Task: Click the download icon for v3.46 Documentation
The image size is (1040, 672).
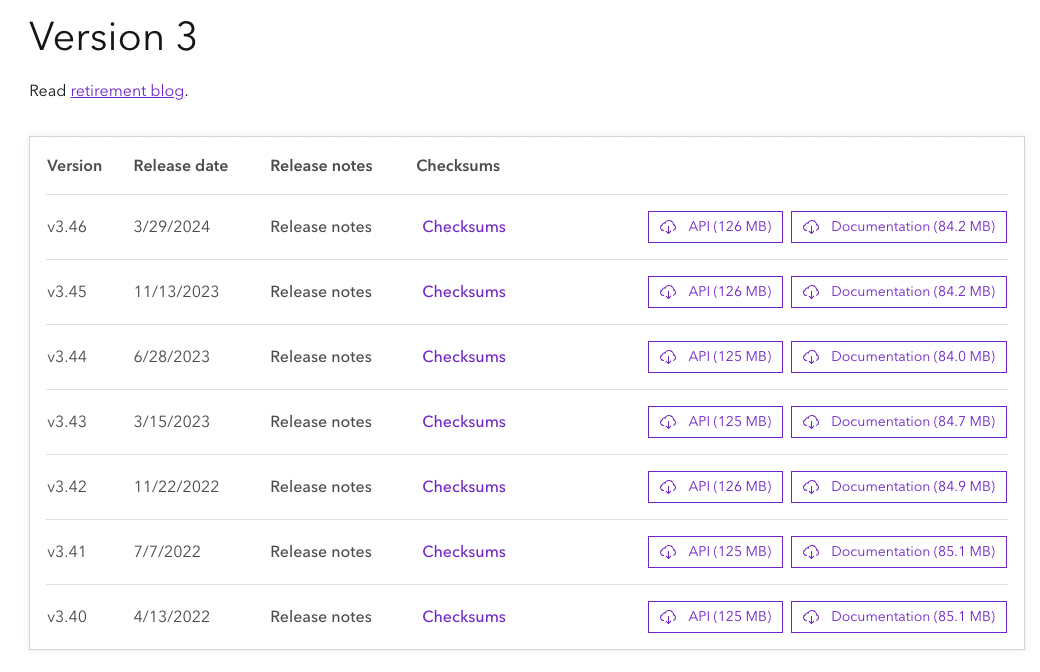Action: click(811, 227)
